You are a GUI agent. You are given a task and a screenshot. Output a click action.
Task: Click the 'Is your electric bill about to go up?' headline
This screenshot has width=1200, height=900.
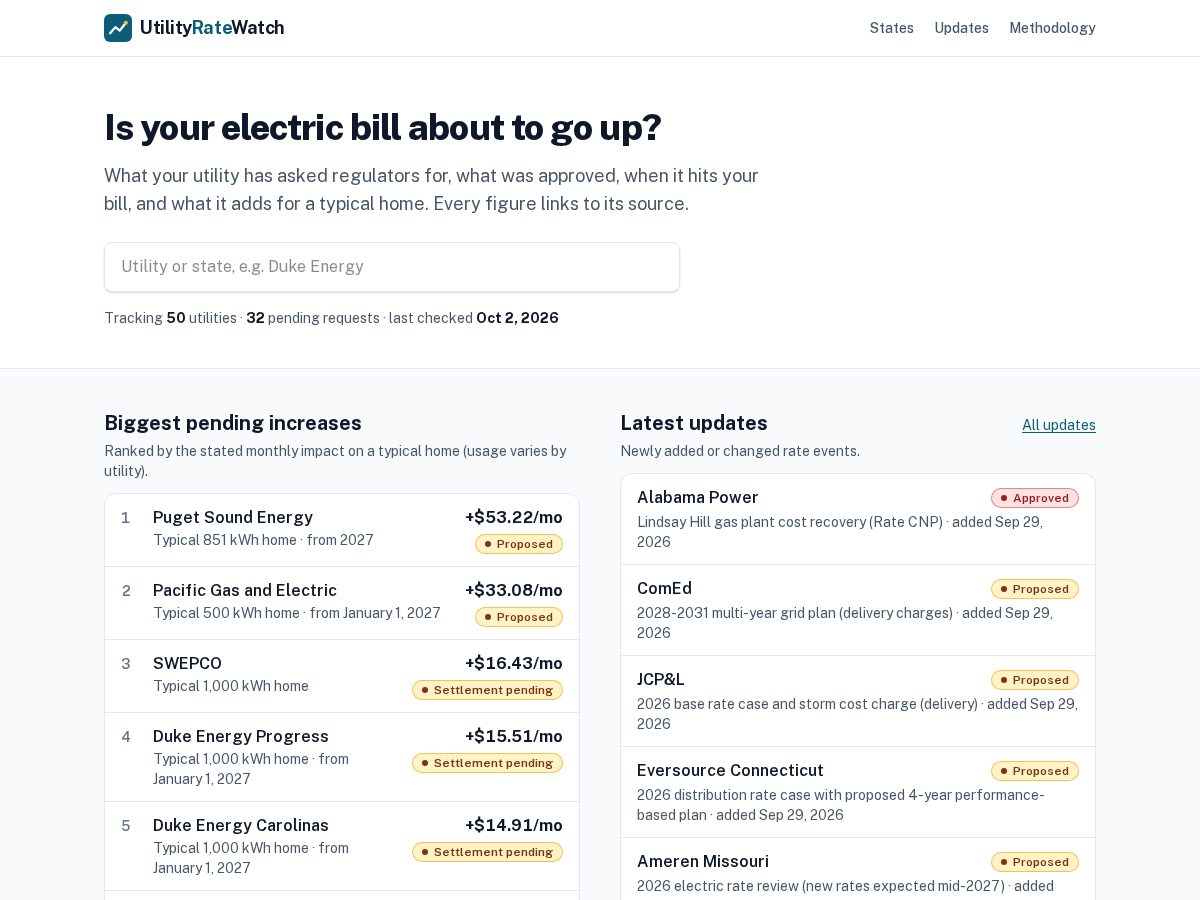(x=383, y=128)
